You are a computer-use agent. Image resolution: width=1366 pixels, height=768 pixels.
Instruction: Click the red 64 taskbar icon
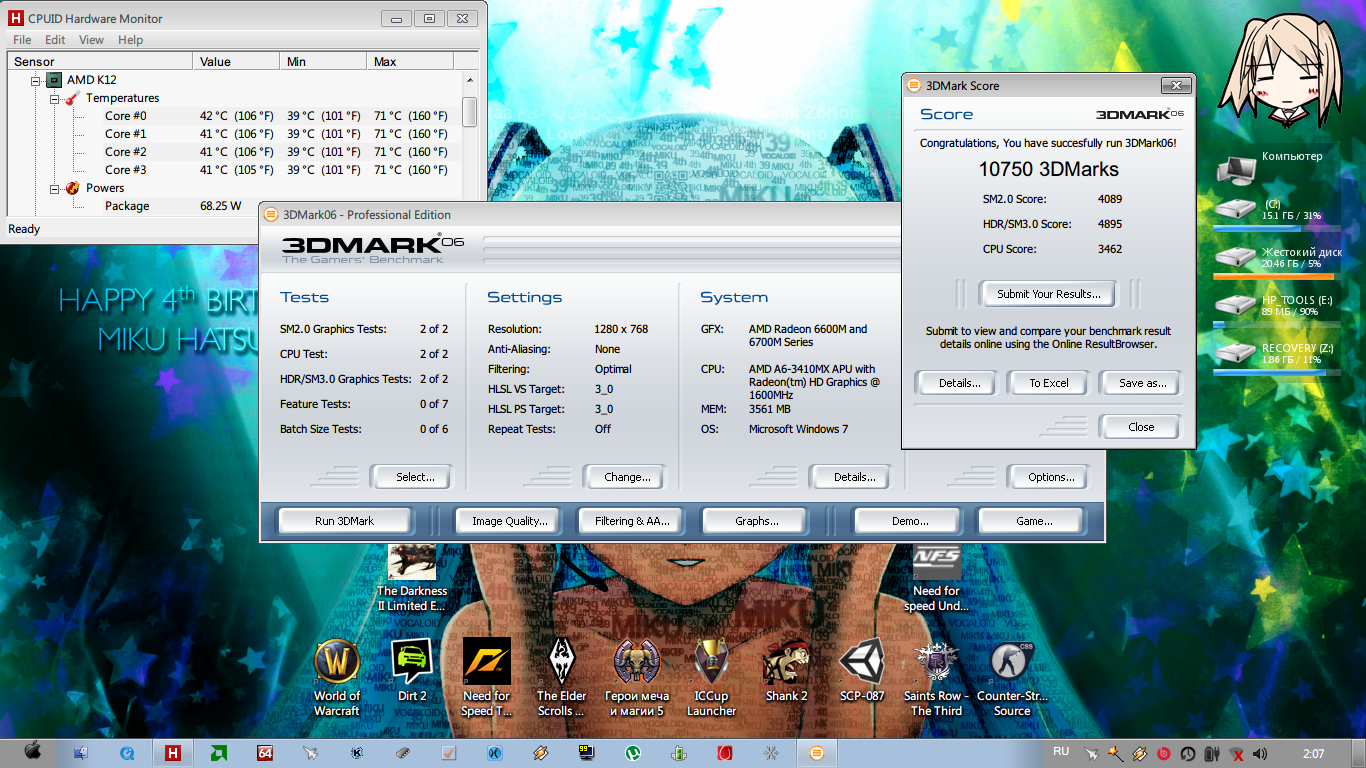pyautogui.click(x=265, y=753)
